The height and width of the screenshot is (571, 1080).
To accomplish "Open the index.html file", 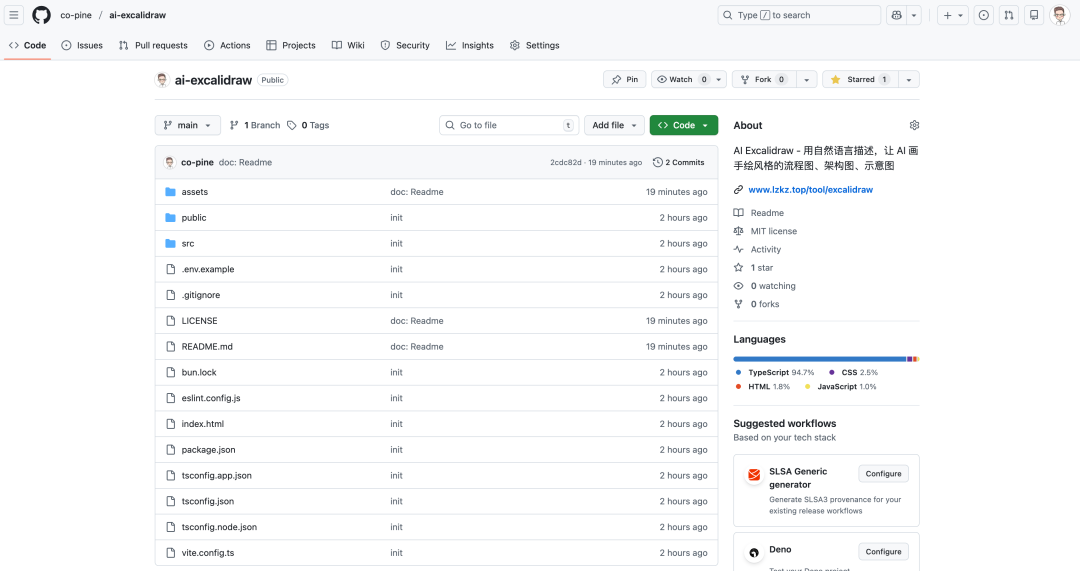I will (x=202, y=424).
